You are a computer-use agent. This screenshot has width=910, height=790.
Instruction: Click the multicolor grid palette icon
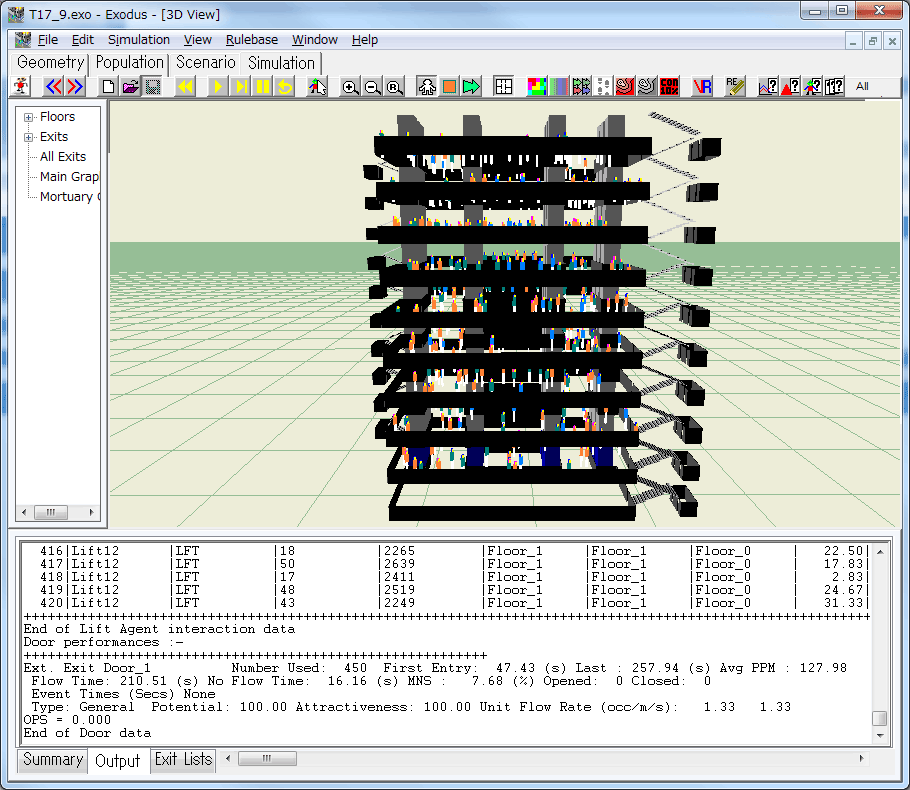[537, 87]
